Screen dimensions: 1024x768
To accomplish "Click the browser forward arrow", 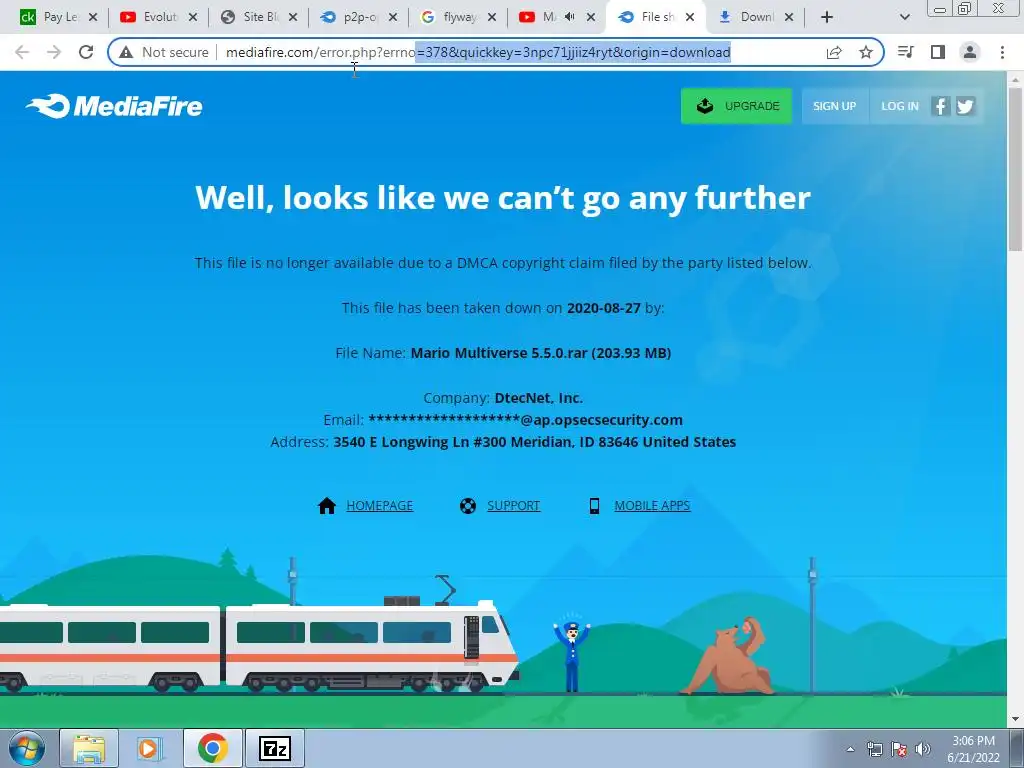I will (x=54, y=52).
